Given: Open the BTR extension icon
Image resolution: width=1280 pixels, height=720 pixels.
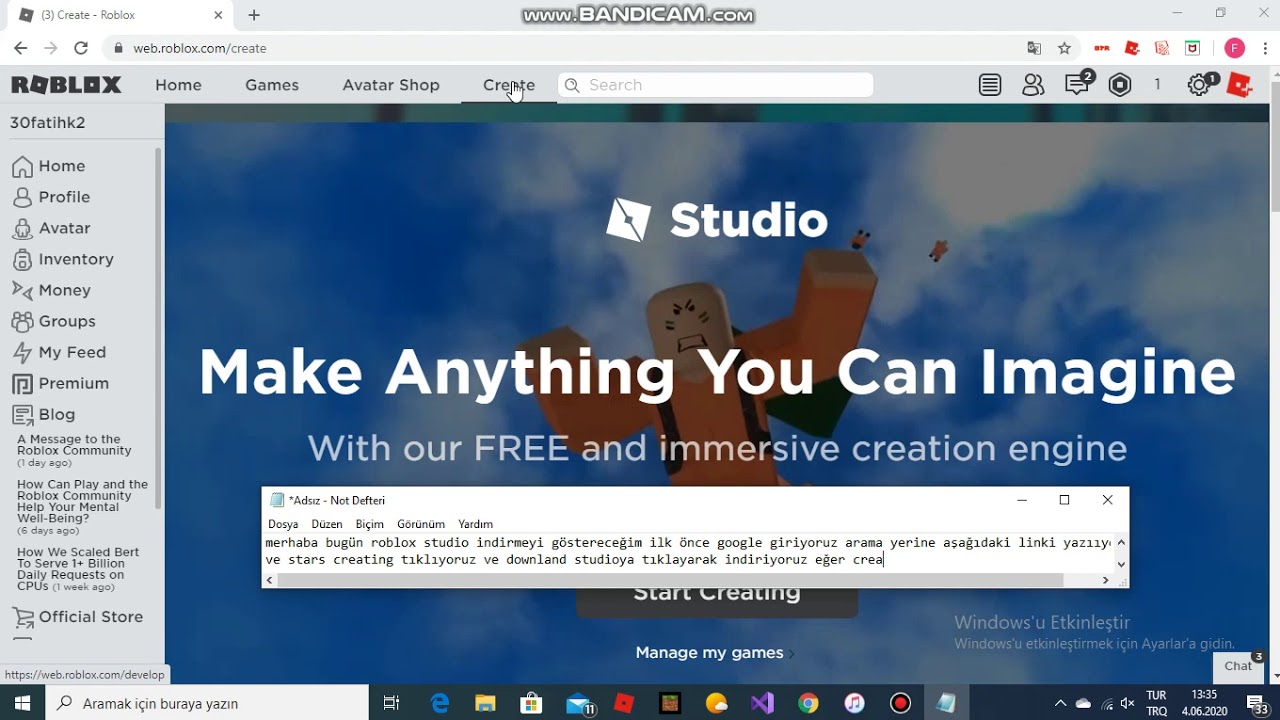Looking at the screenshot, I should tap(1102, 48).
